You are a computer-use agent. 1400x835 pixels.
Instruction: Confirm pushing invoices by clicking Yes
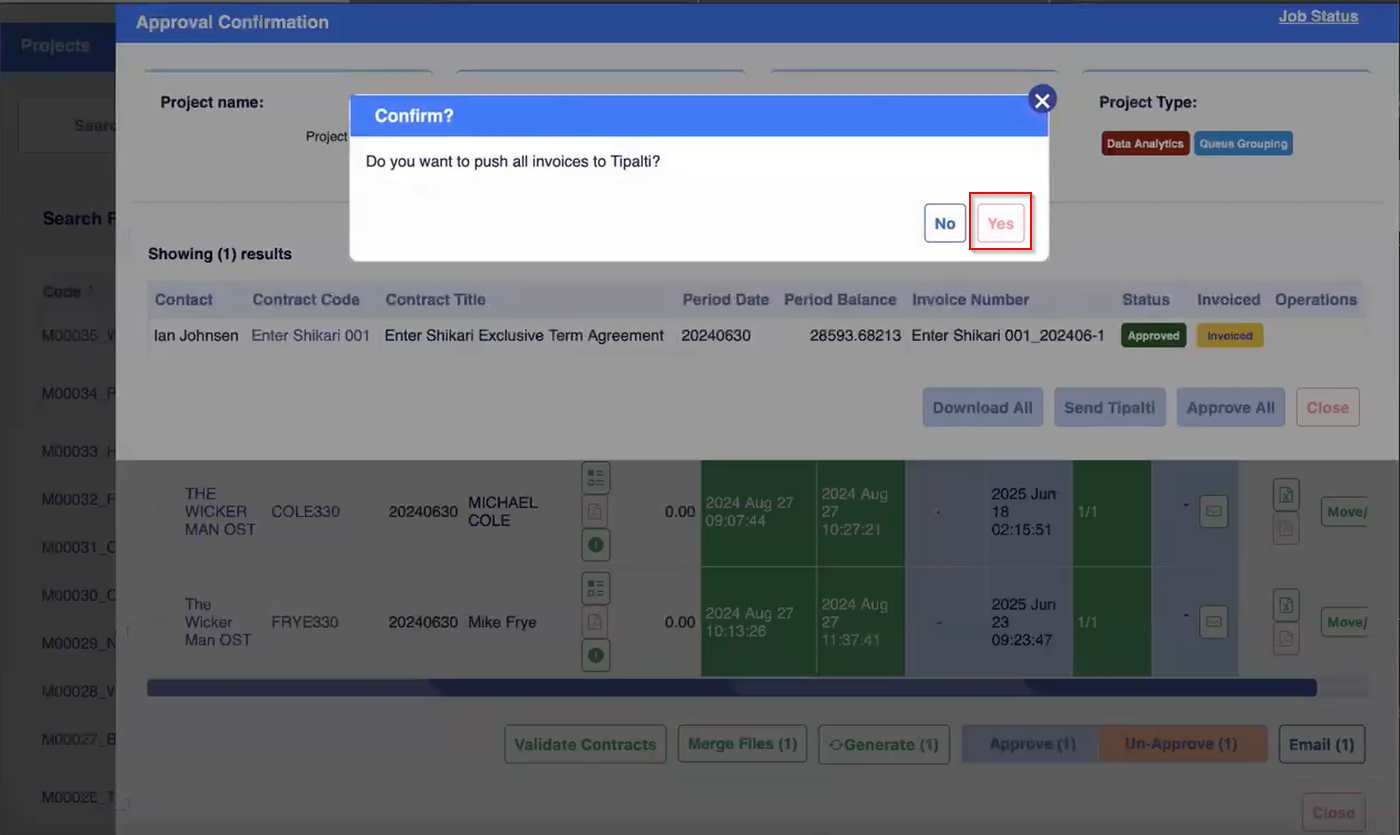pos(1000,224)
